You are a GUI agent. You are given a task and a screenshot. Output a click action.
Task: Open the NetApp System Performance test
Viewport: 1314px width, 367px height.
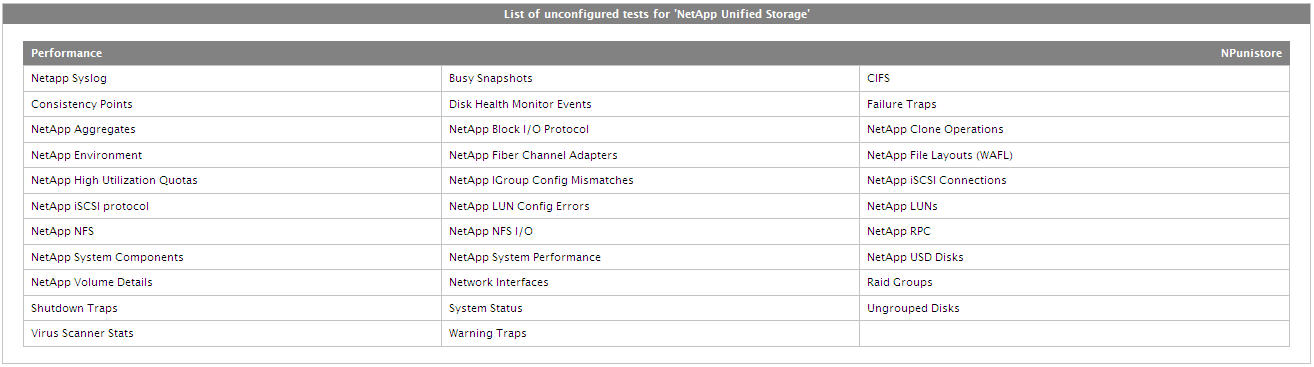click(x=525, y=257)
